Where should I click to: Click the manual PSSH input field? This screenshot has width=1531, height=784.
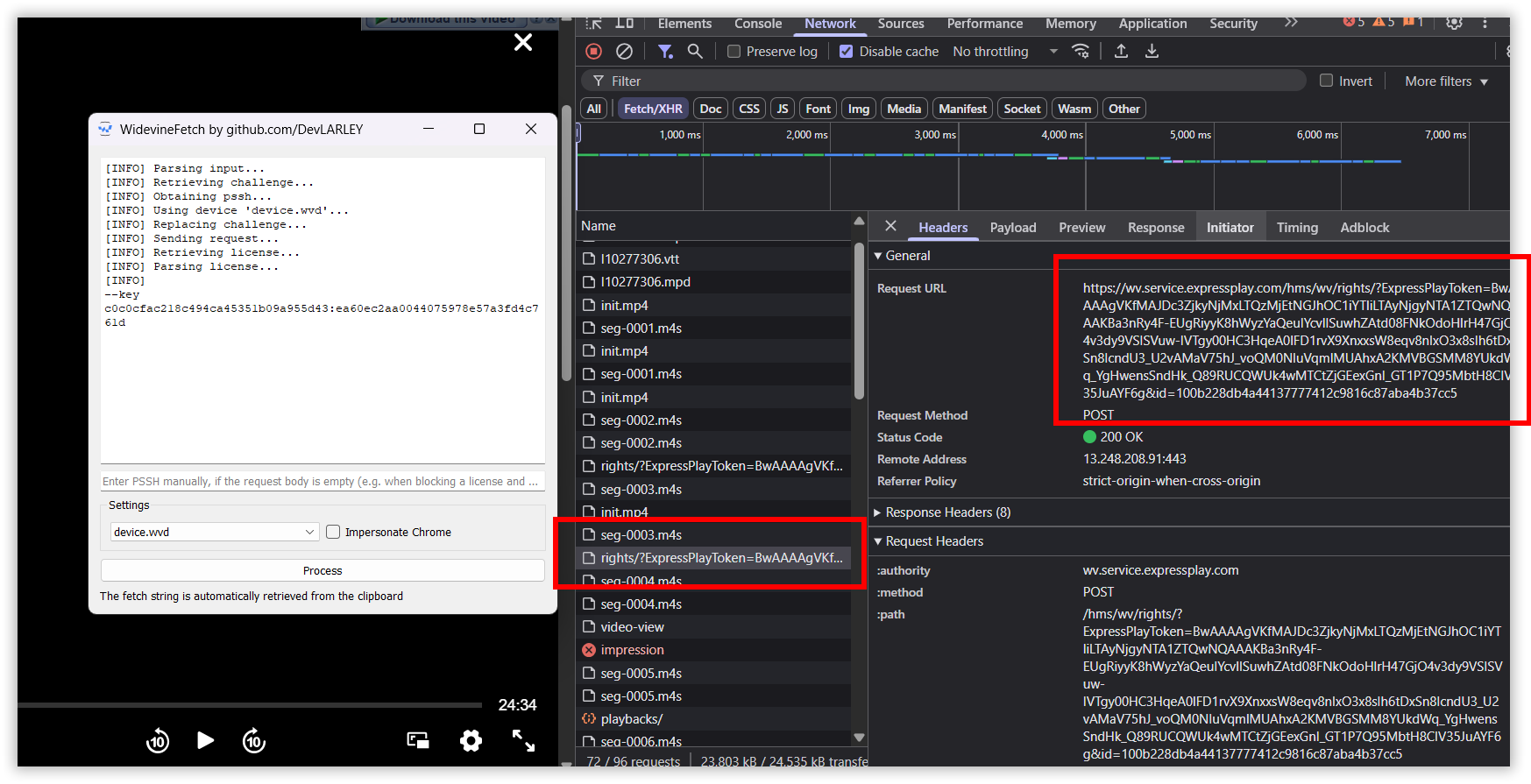coord(322,481)
